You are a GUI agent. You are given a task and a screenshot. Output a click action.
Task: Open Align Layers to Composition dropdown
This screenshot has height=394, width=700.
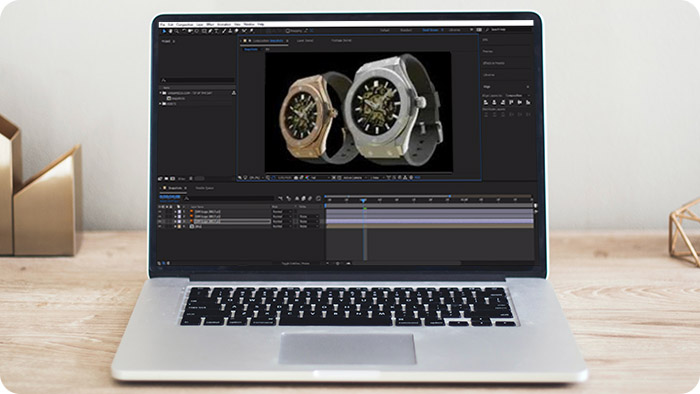click(517, 95)
